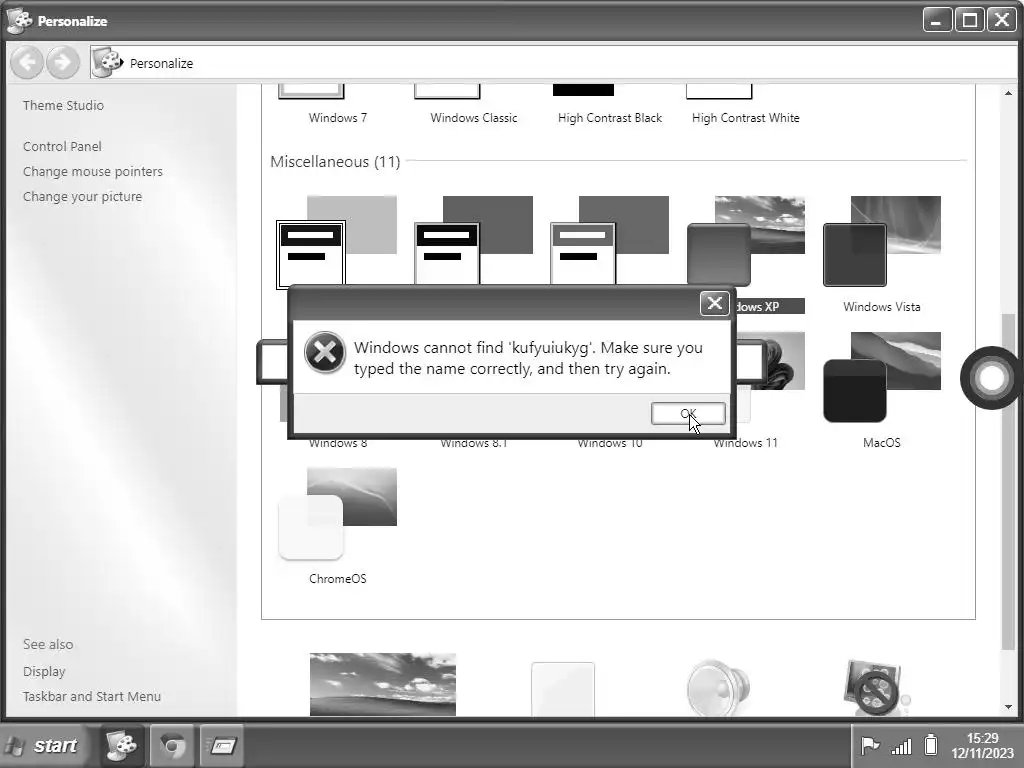
Task: Click the Personalize taskbar icon
Action: (121, 745)
